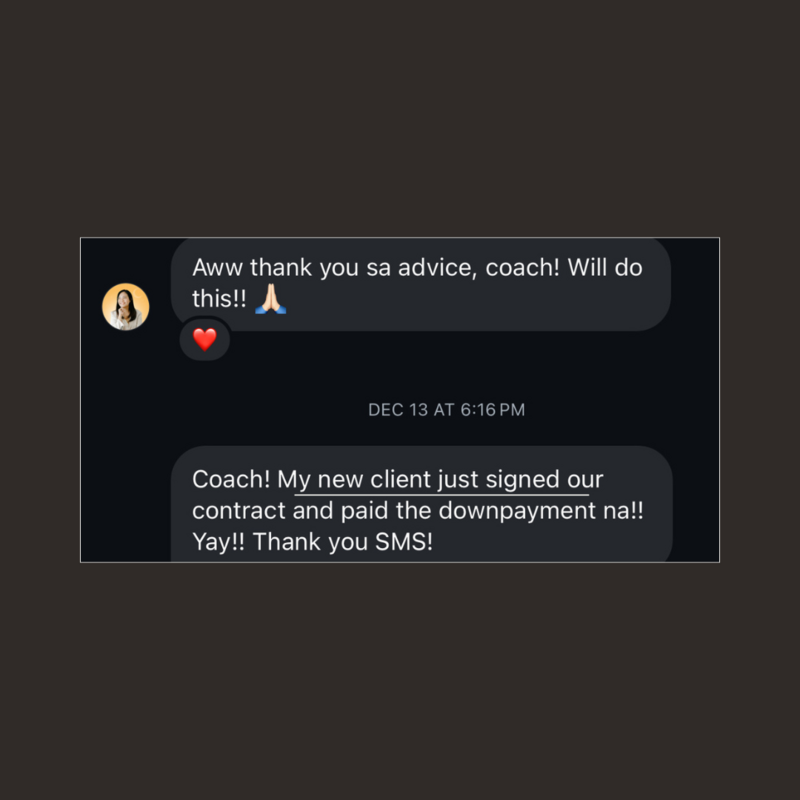Viewport: 800px width, 800px height.
Task: Click "thank you" in the first message
Action: (309, 269)
